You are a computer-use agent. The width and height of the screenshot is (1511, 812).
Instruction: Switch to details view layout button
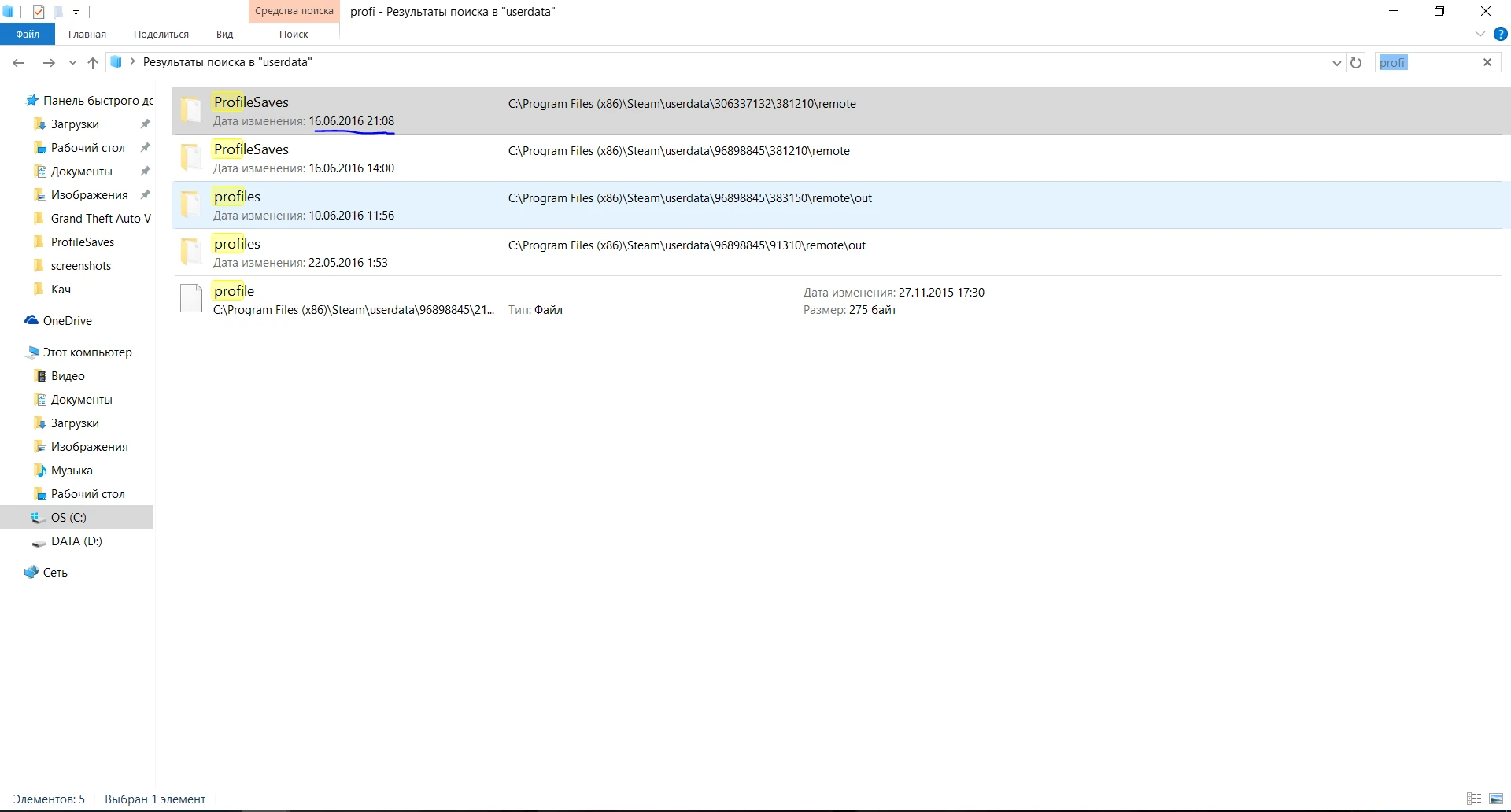pyautogui.click(x=1474, y=799)
